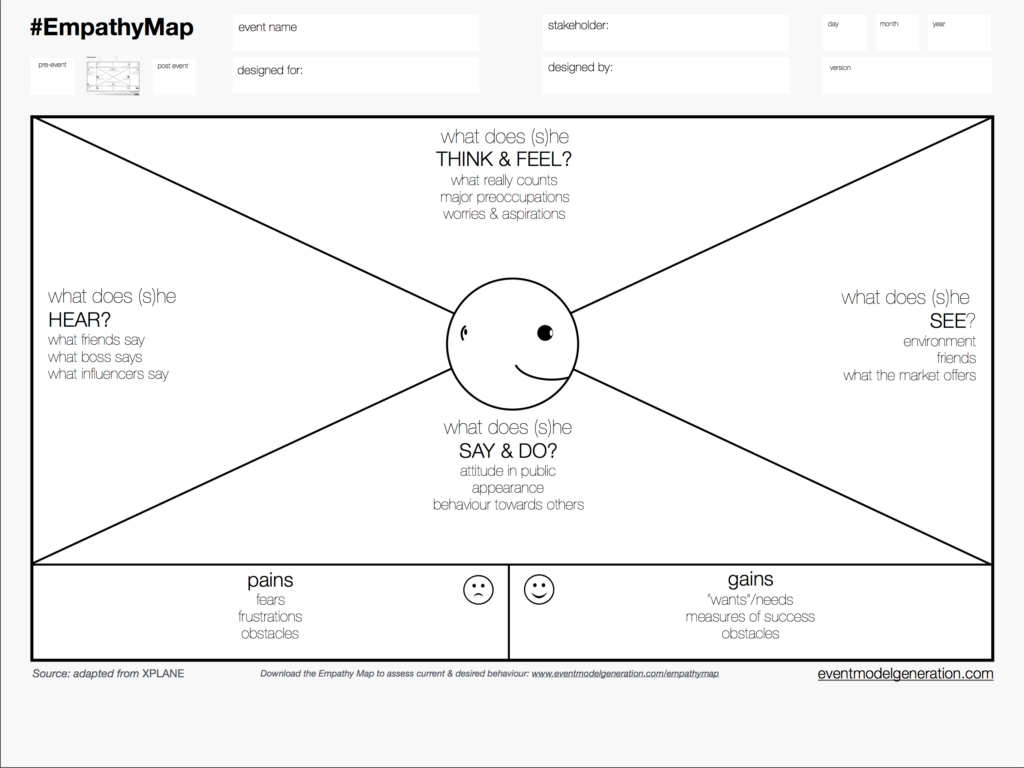Click the SAY & DO? heading
1024x768 pixels.
(x=508, y=451)
